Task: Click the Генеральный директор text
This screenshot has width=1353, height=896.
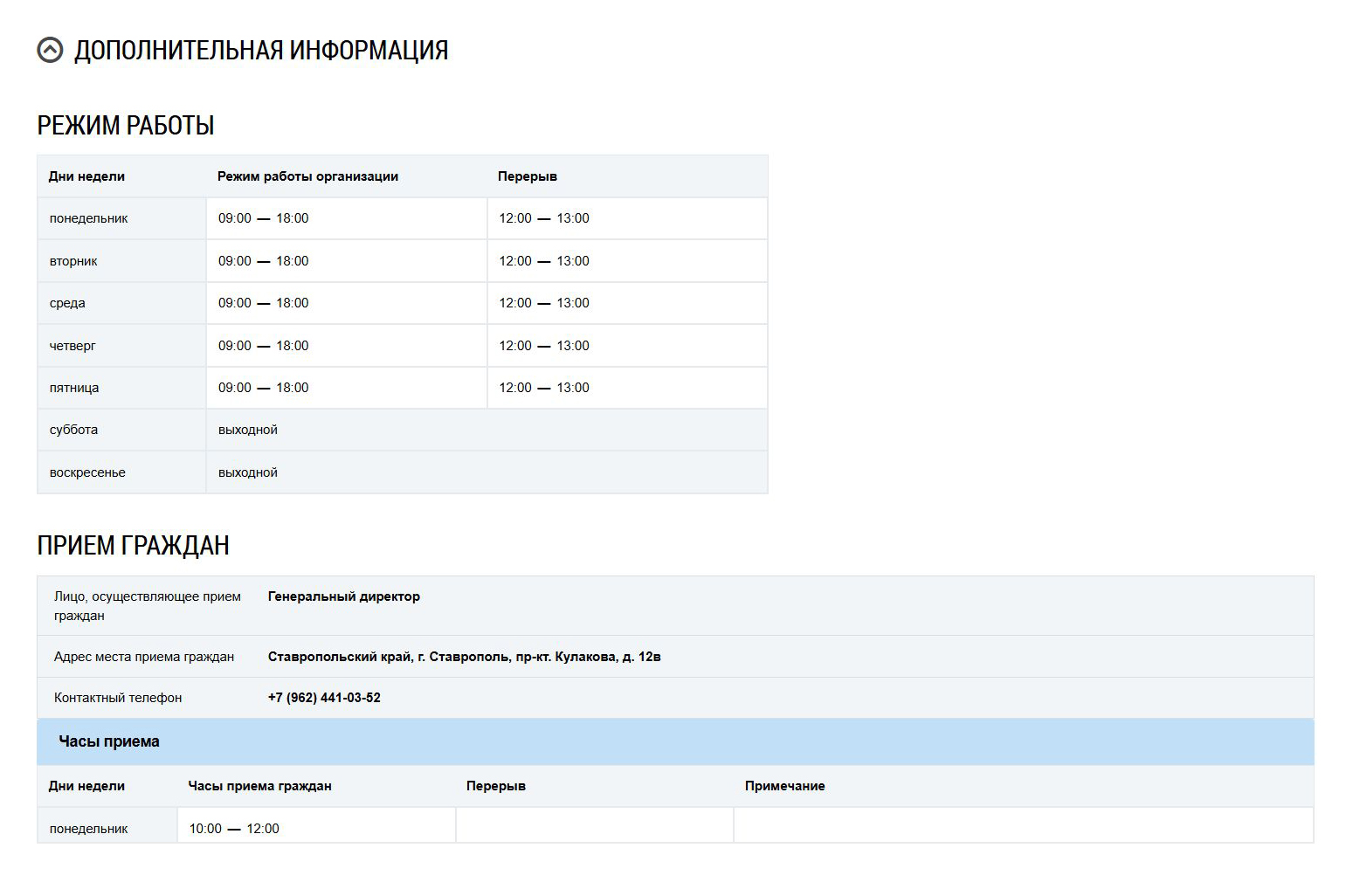Action: coord(343,596)
